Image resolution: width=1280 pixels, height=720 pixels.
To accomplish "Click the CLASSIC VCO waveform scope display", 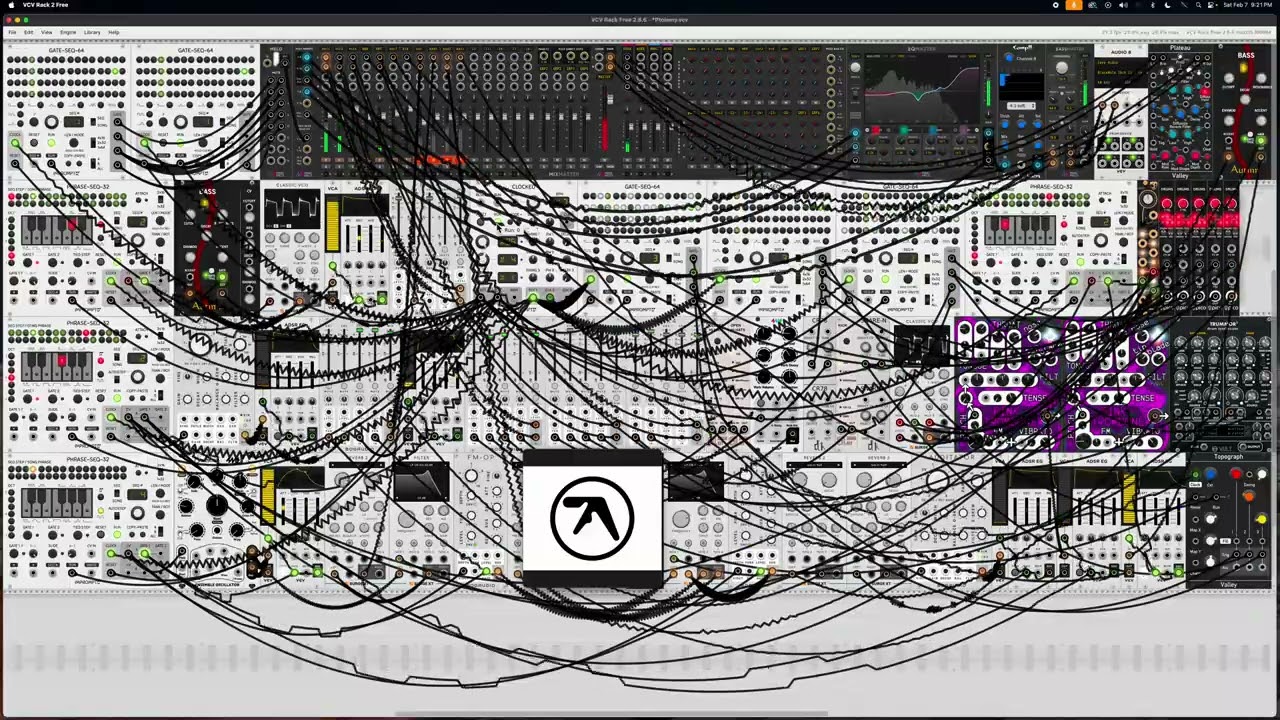I will [292, 209].
